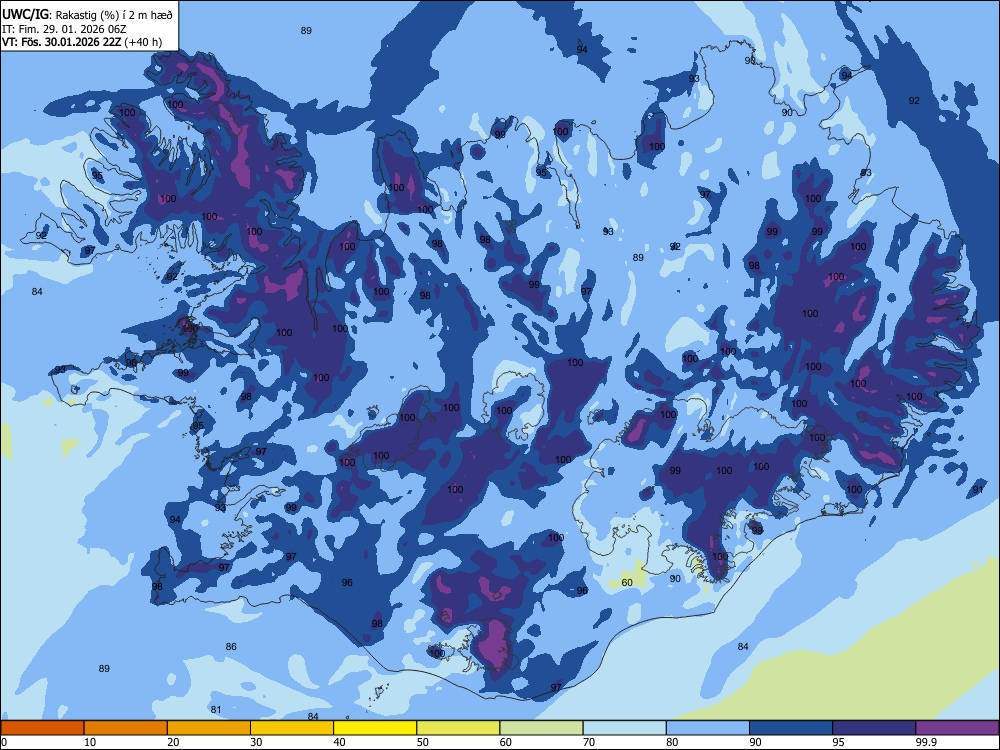The image size is (1000, 750).
Task: Click the medium blue 80–90 legend band
Action: point(707,728)
